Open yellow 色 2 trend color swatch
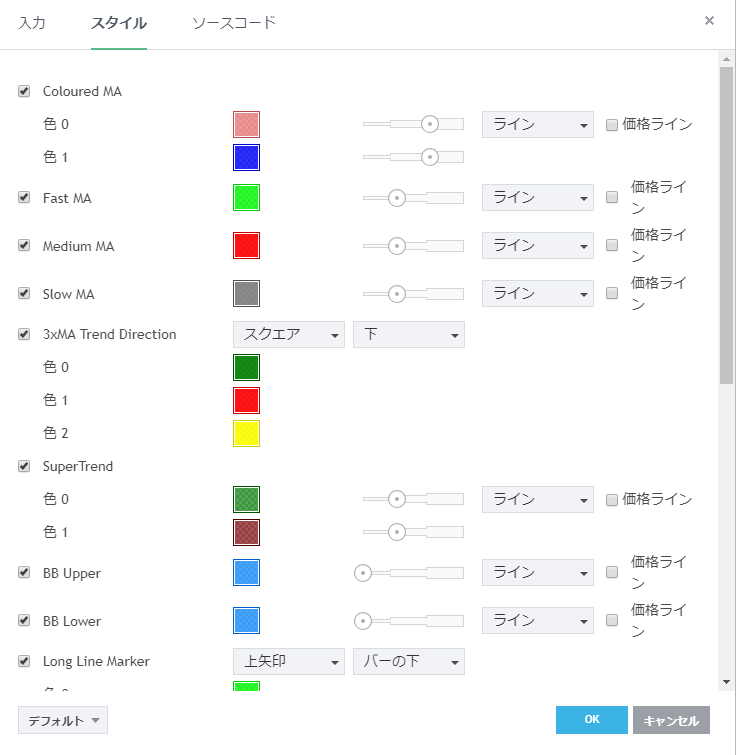The image size is (736, 755). click(x=246, y=433)
